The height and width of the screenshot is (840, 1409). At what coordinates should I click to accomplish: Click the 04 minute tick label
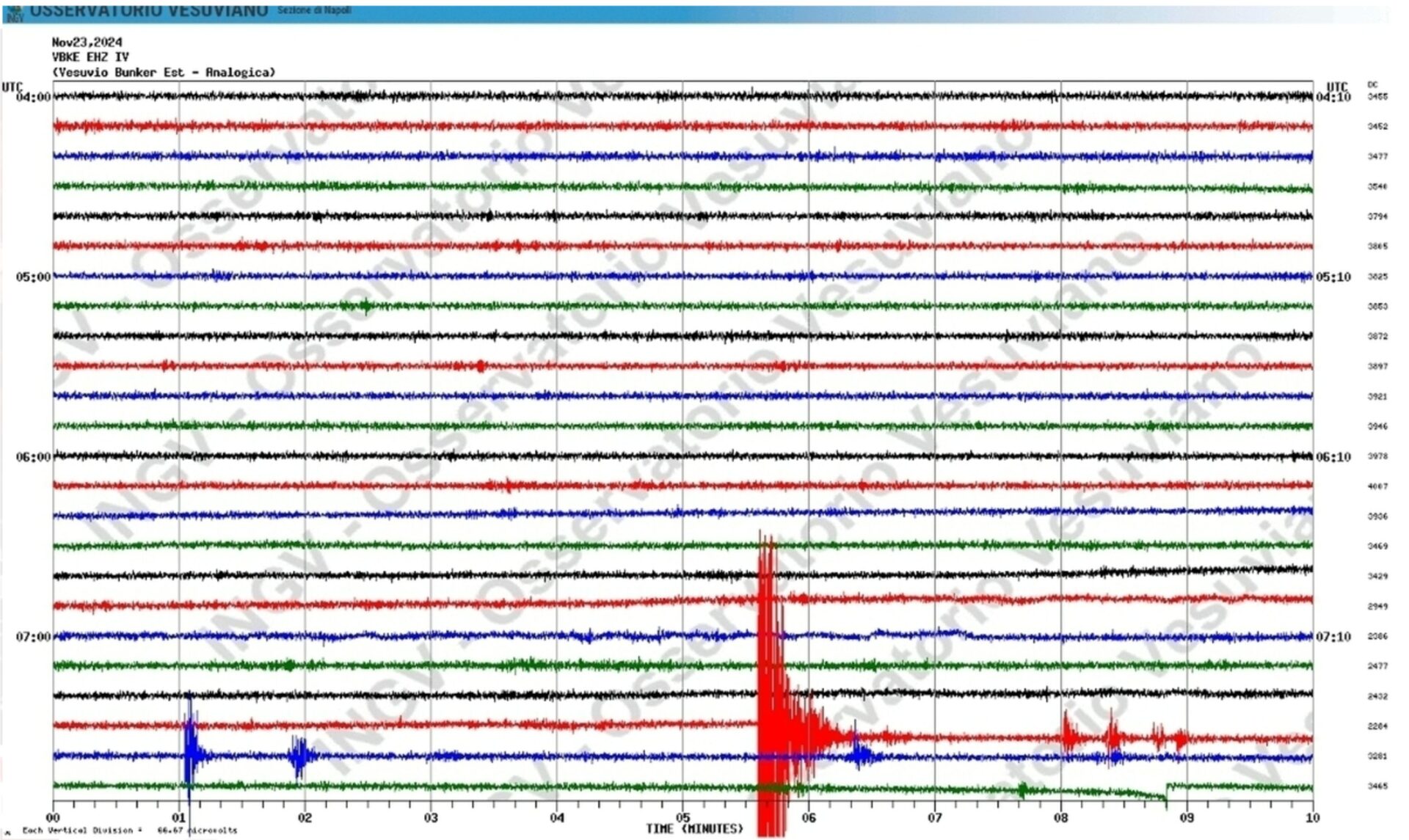[x=557, y=817]
